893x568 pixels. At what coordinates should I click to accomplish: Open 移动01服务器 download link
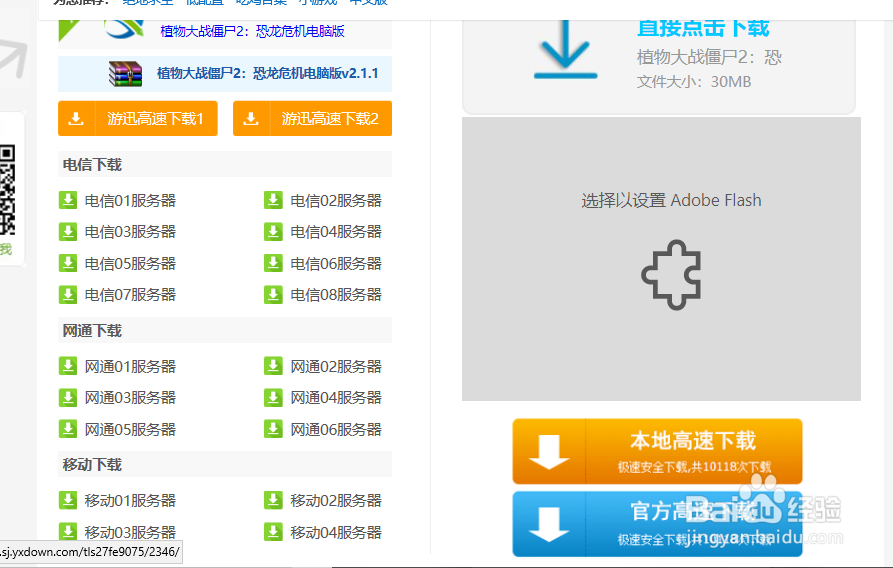pyautogui.click(x=130, y=500)
